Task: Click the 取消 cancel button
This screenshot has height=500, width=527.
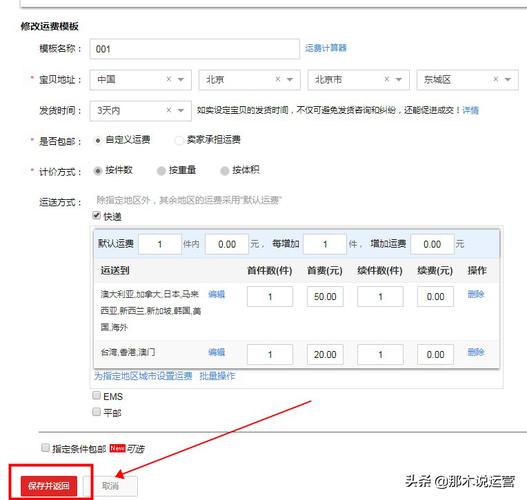Action: coord(110,486)
